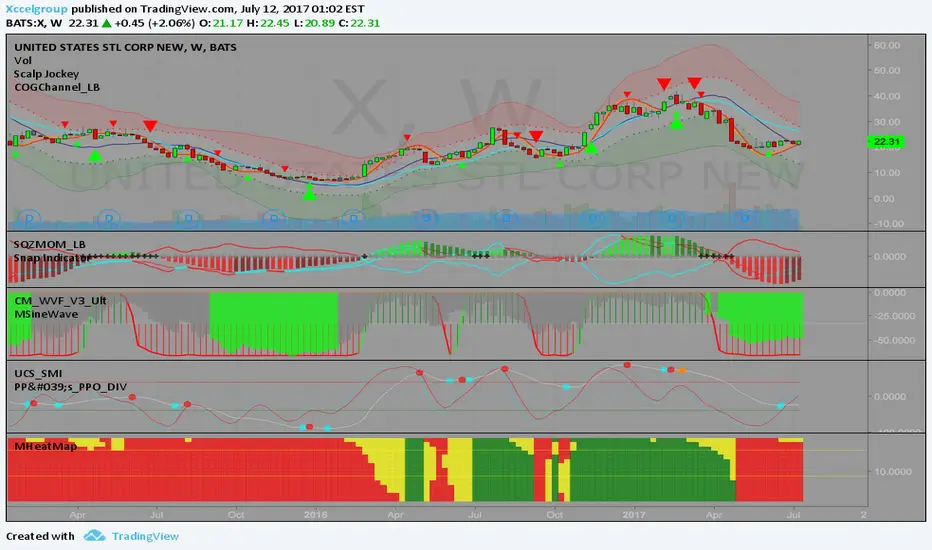Image resolution: width=932 pixels, height=550 pixels.
Task: Click the 30.00 price axis value
Action: pyautogui.click(x=886, y=122)
